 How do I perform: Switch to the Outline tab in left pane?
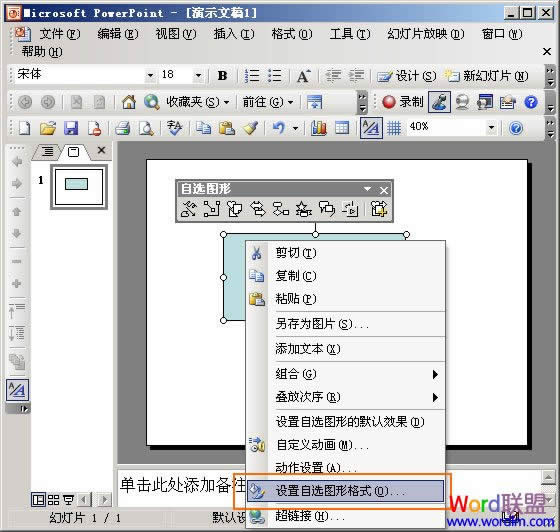[47, 152]
